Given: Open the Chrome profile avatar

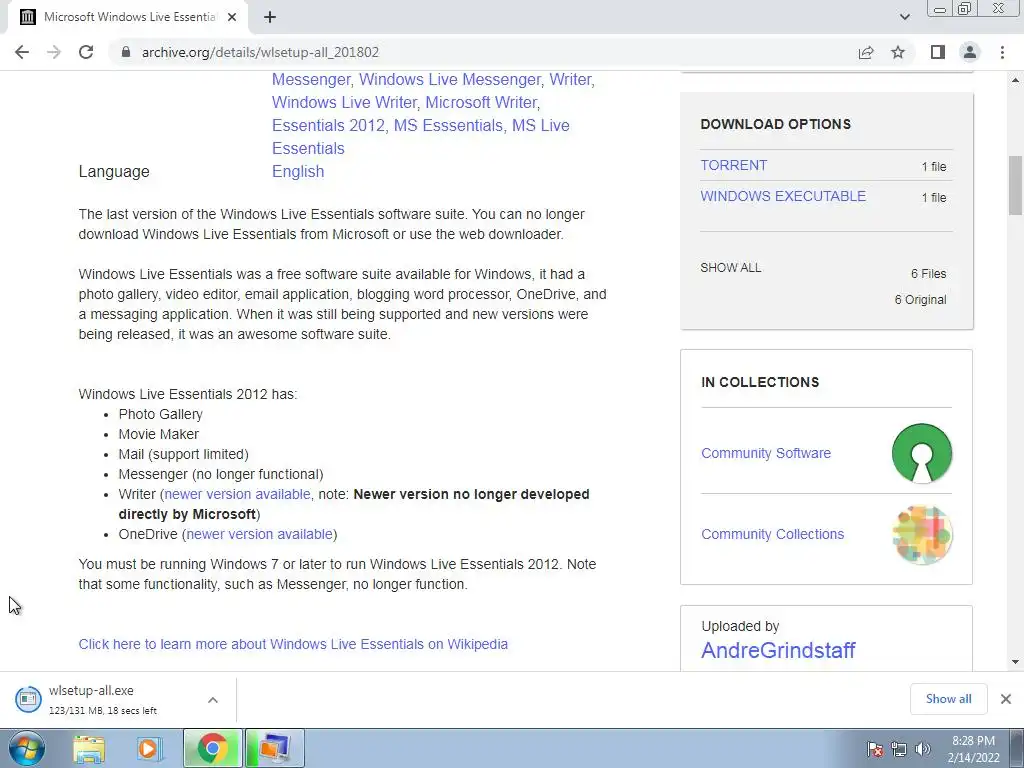Looking at the screenshot, I should (x=970, y=52).
